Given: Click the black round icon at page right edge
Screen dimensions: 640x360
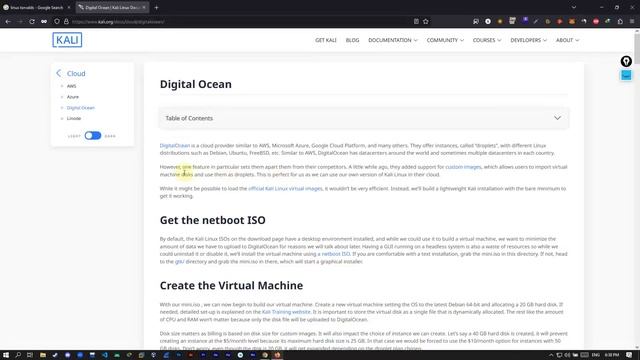Looking at the screenshot, I should [626, 61].
